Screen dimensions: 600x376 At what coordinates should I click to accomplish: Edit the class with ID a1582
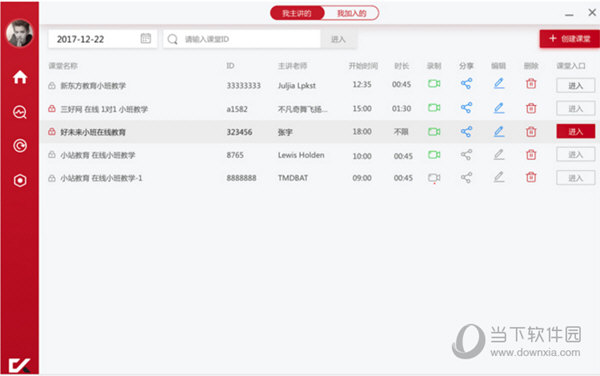click(499, 108)
